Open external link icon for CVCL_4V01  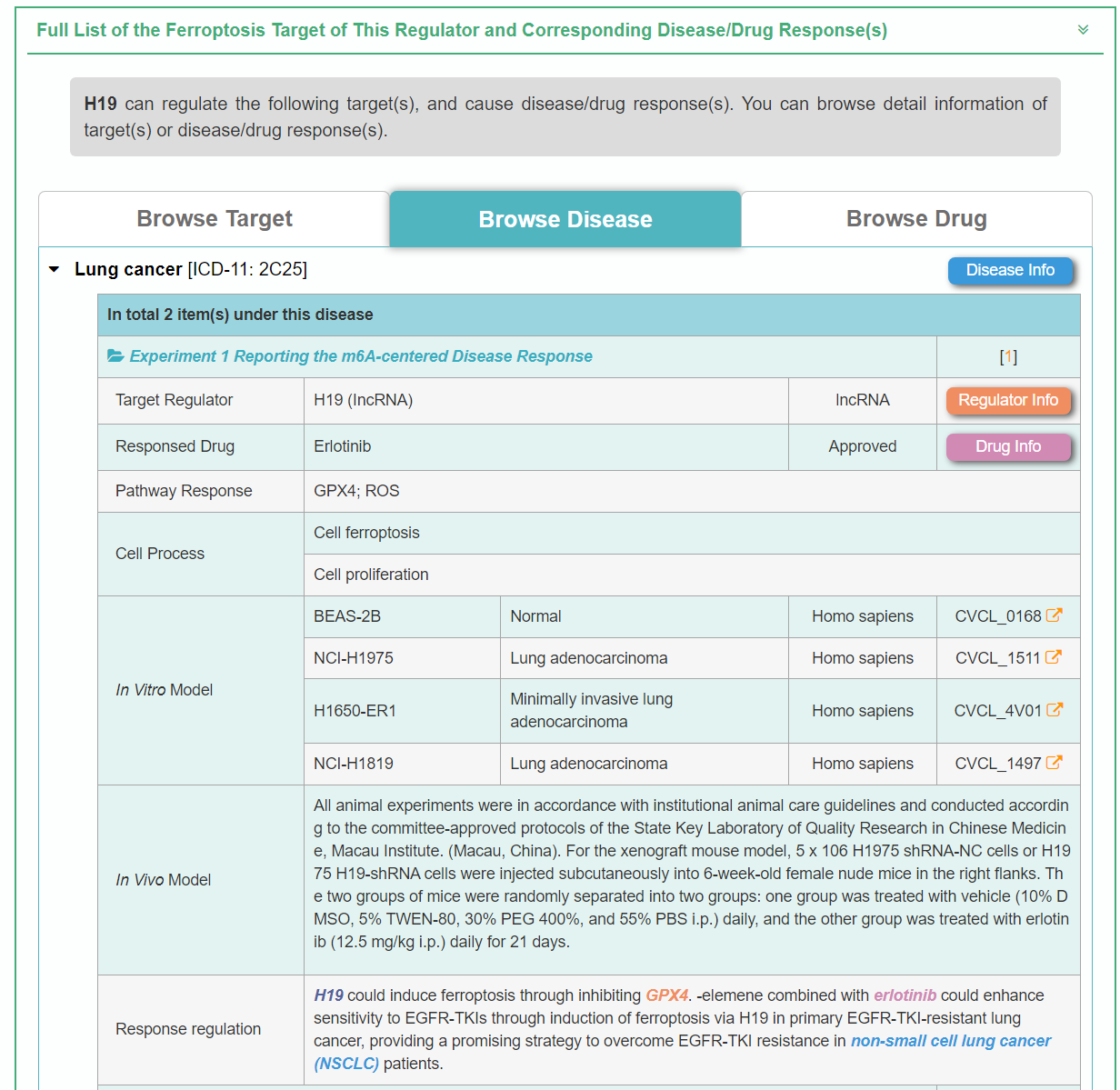click(1055, 710)
